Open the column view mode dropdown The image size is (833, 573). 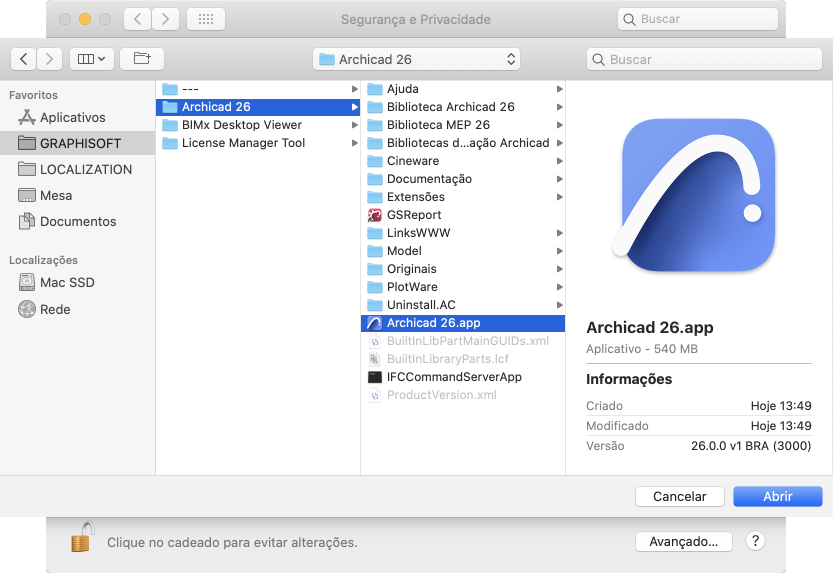tap(91, 58)
